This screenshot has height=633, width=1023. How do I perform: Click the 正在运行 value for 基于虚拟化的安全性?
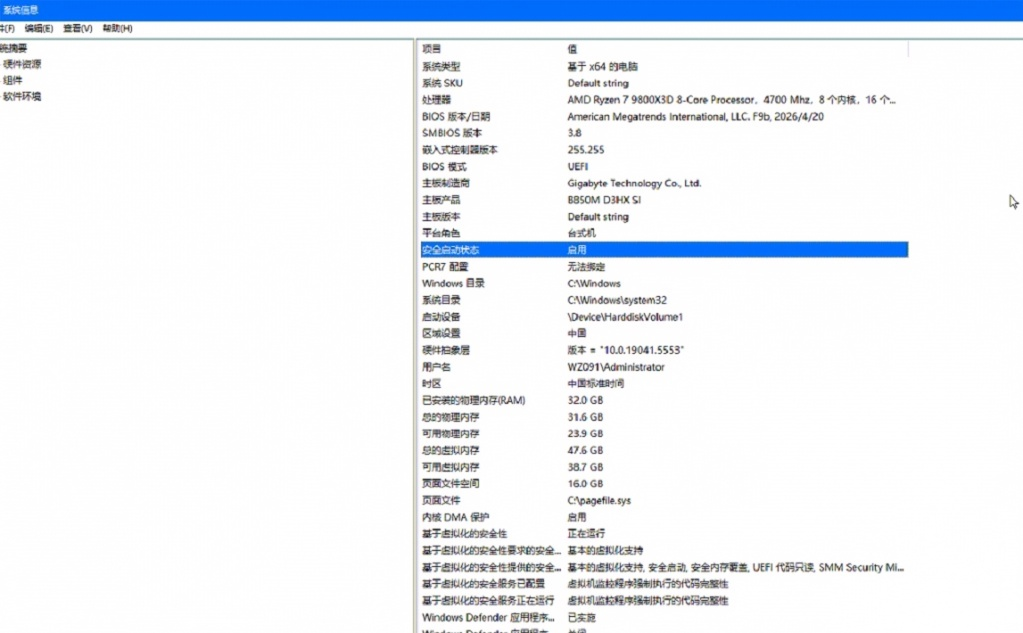[x=586, y=534]
